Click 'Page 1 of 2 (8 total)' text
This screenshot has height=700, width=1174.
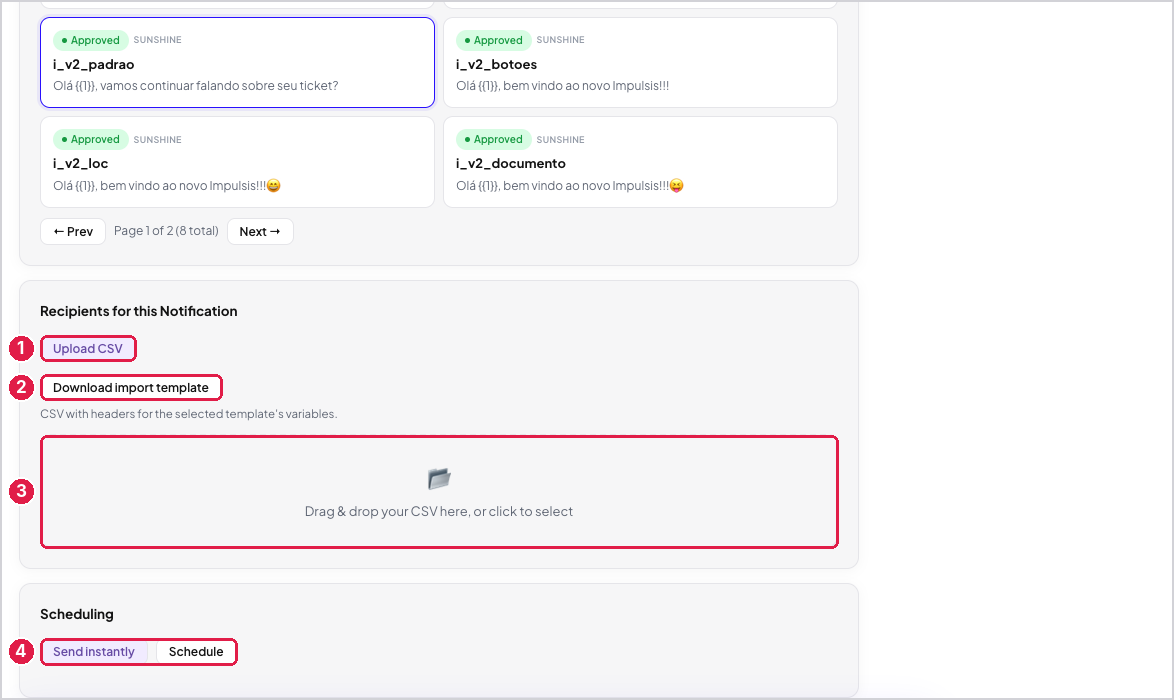[166, 231]
